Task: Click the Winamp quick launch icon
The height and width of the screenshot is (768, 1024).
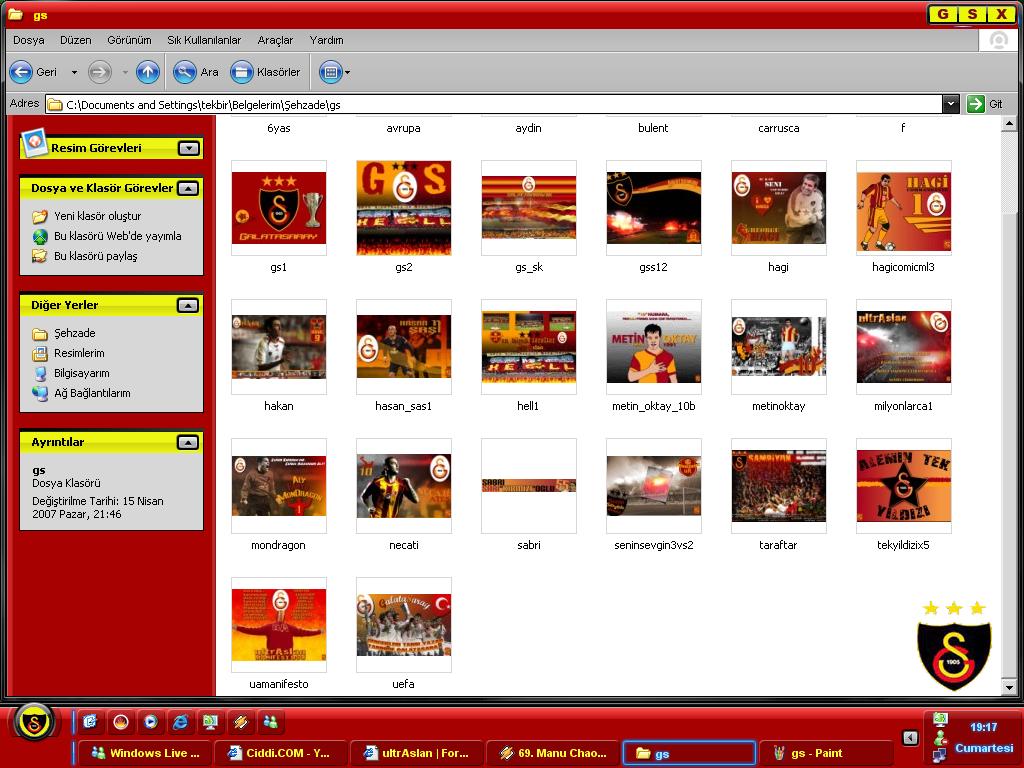Action: click(x=240, y=722)
